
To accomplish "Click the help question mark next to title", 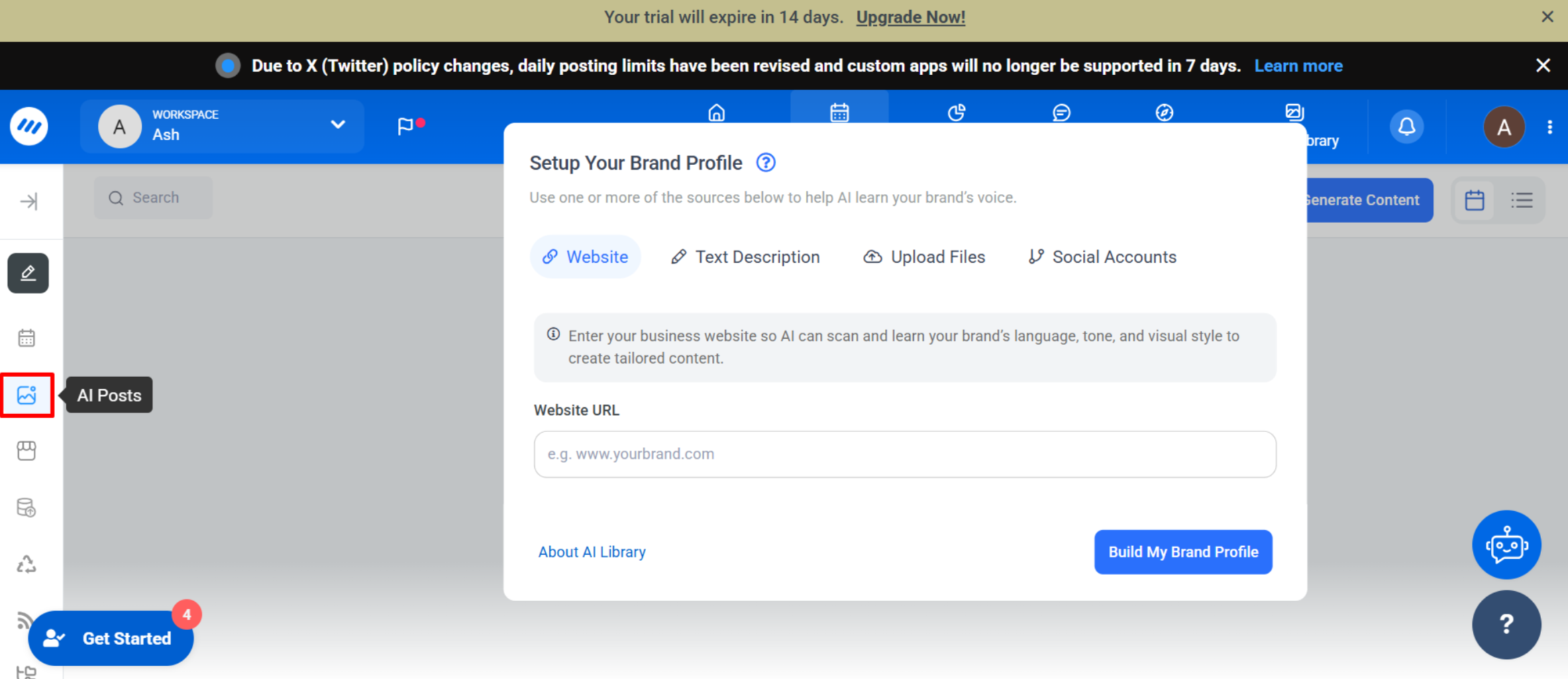I will point(766,162).
